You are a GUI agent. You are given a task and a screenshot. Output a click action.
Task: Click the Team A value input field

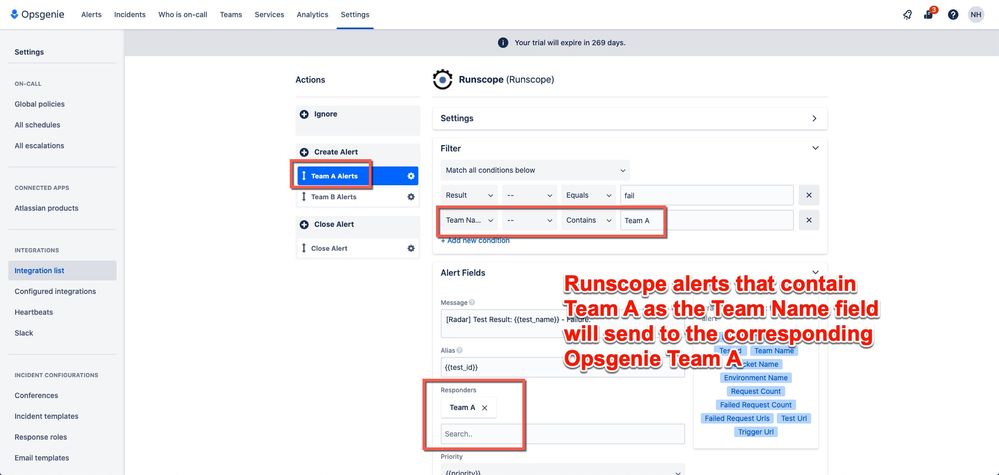click(x=707, y=220)
